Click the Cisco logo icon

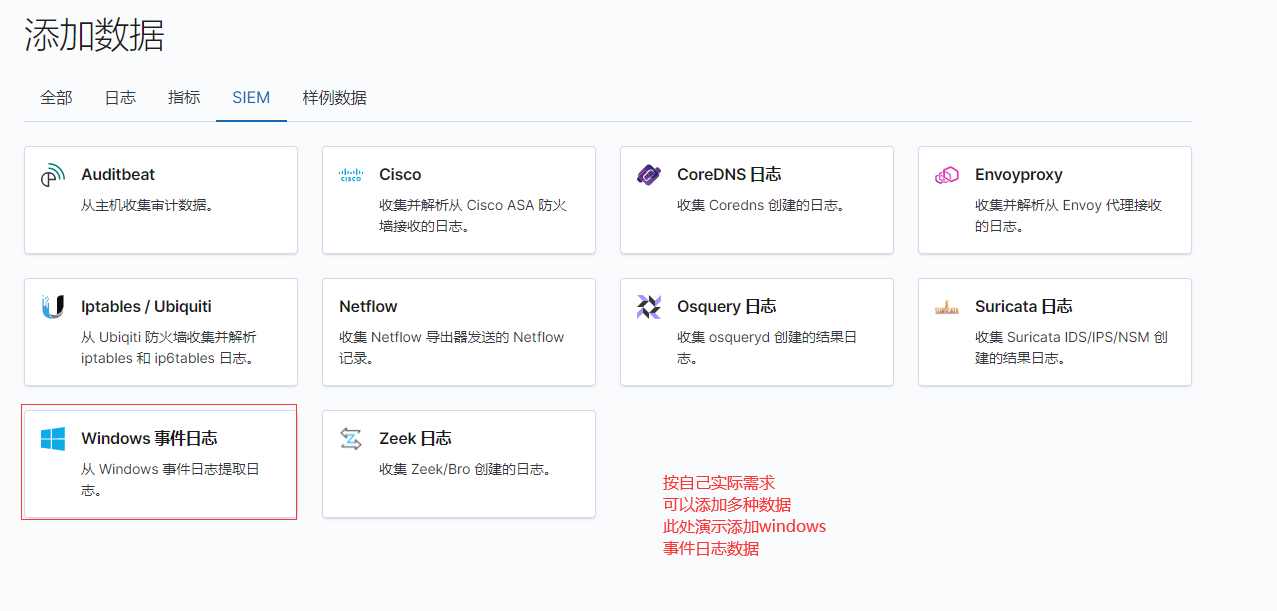[x=351, y=175]
